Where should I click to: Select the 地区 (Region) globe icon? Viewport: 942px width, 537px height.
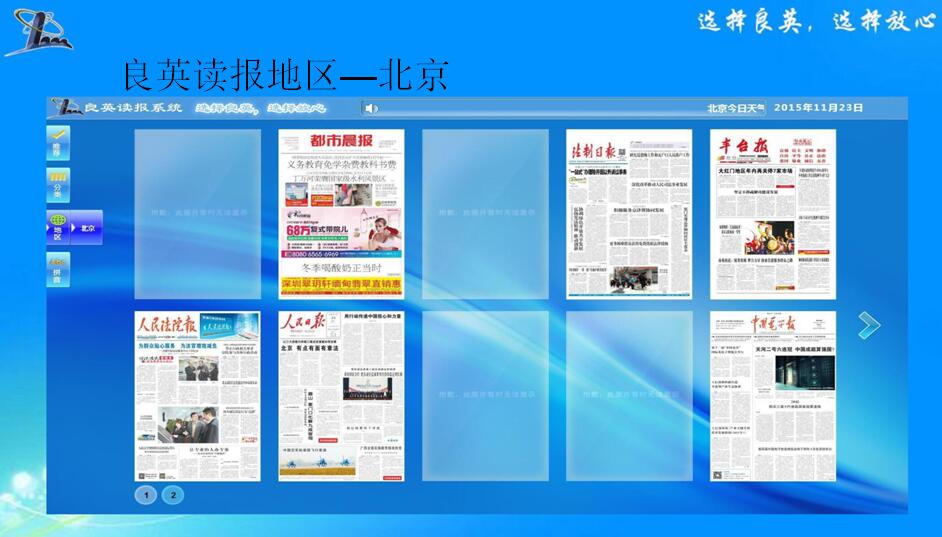(59, 227)
